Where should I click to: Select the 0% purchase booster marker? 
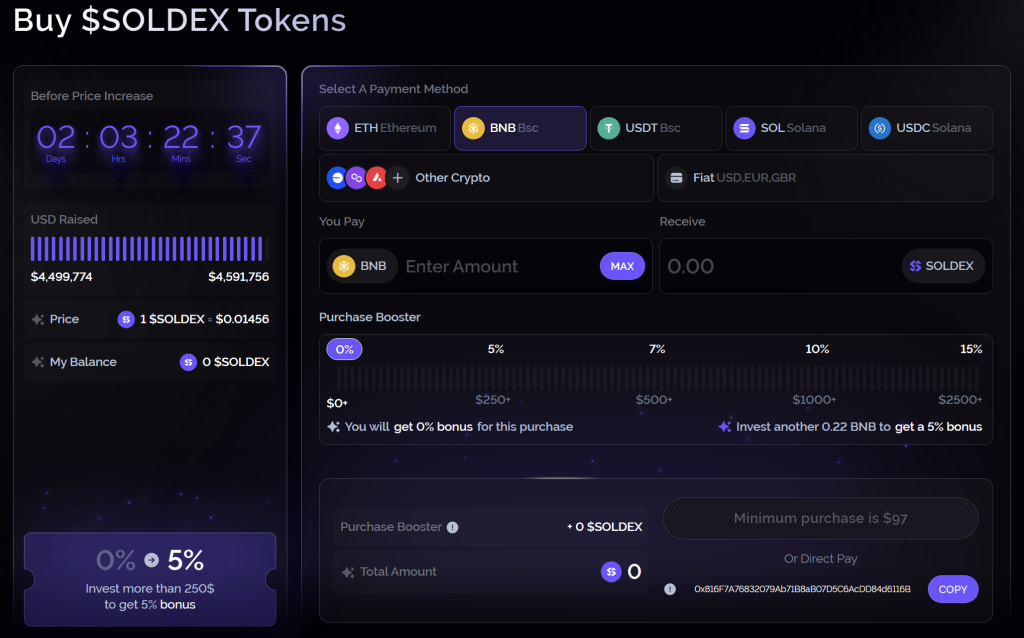[345, 349]
